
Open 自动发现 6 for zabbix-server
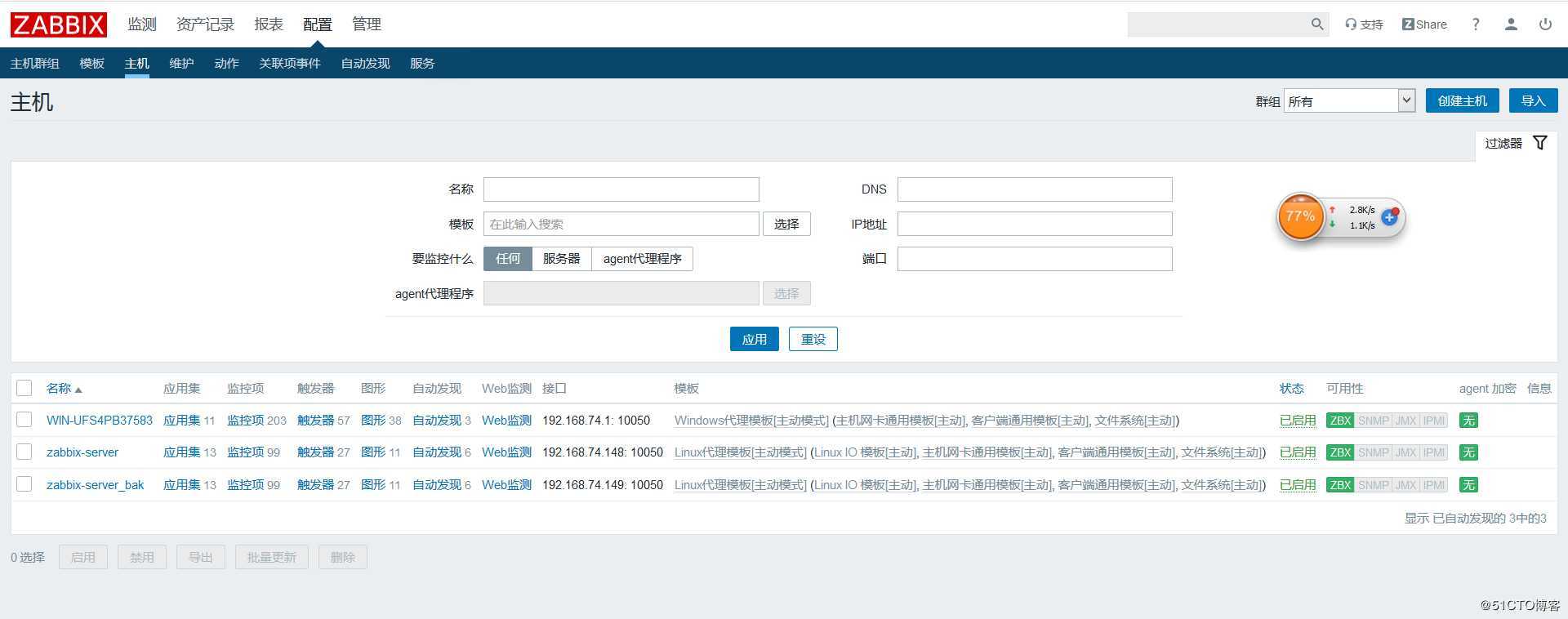coord(437,452)
